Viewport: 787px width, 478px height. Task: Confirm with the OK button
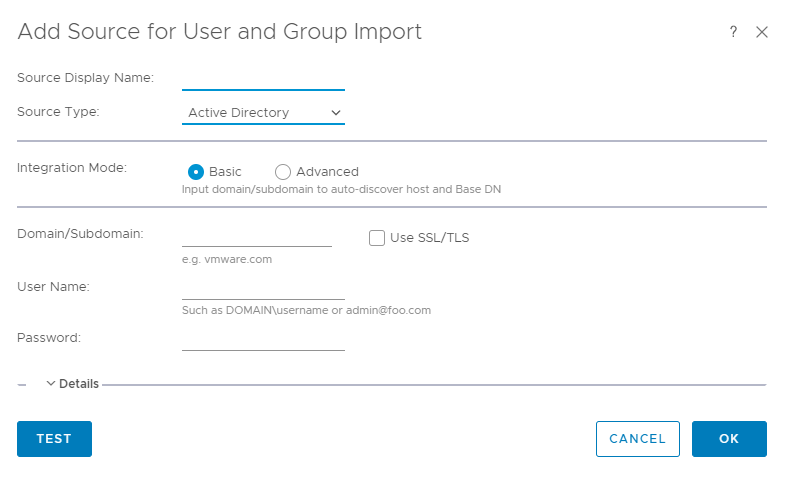click(729, 439)
